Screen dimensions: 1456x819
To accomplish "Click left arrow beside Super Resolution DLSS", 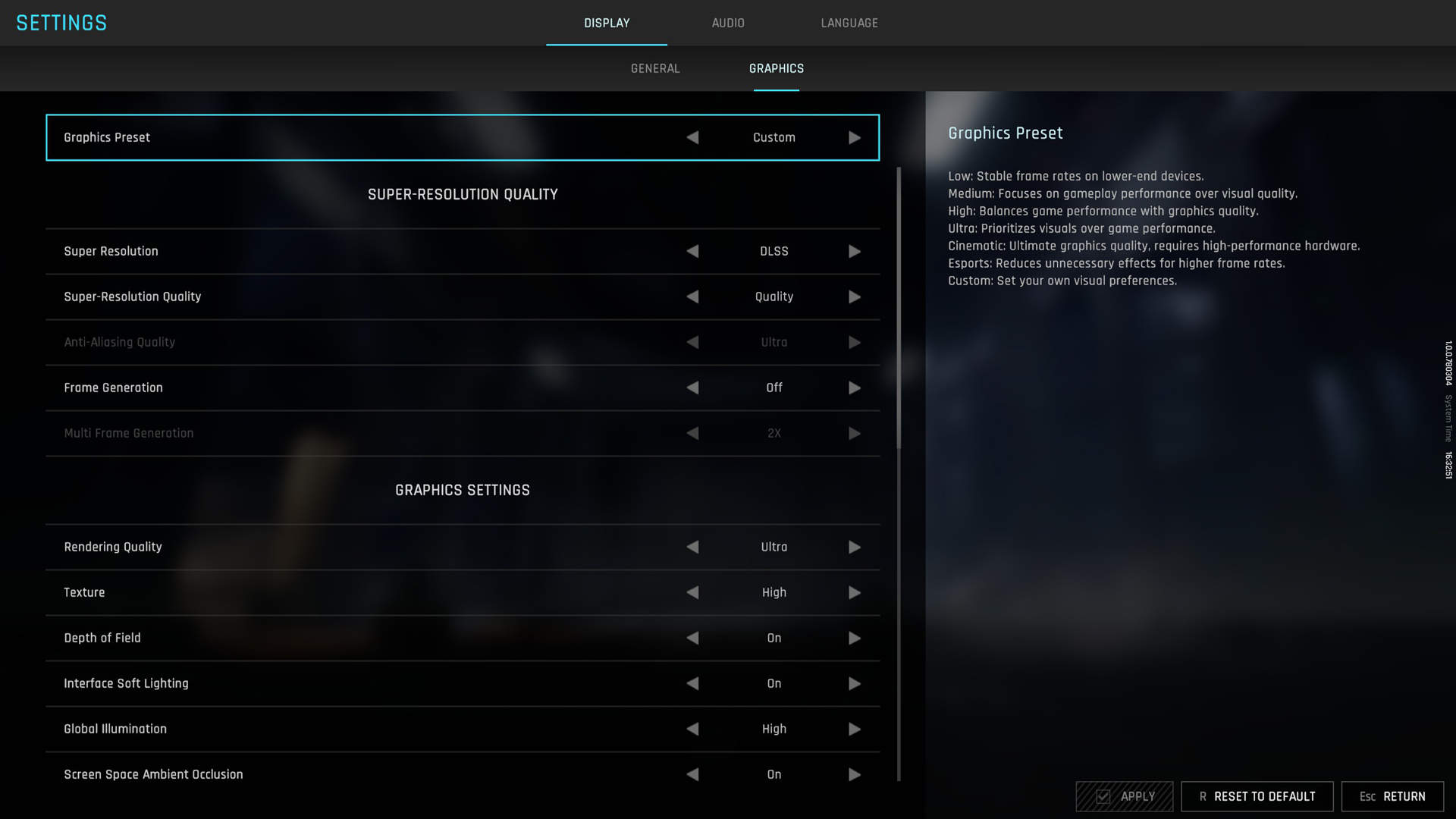I will click(692, 252).
